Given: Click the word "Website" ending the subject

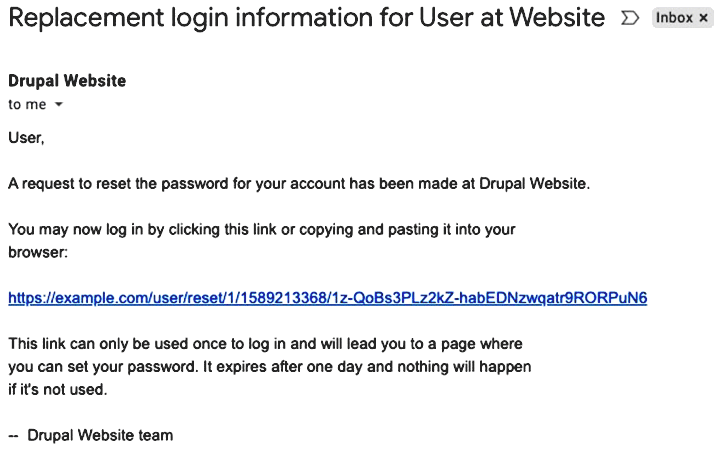Looking at the screenshot, I should [x=556, y=18].
